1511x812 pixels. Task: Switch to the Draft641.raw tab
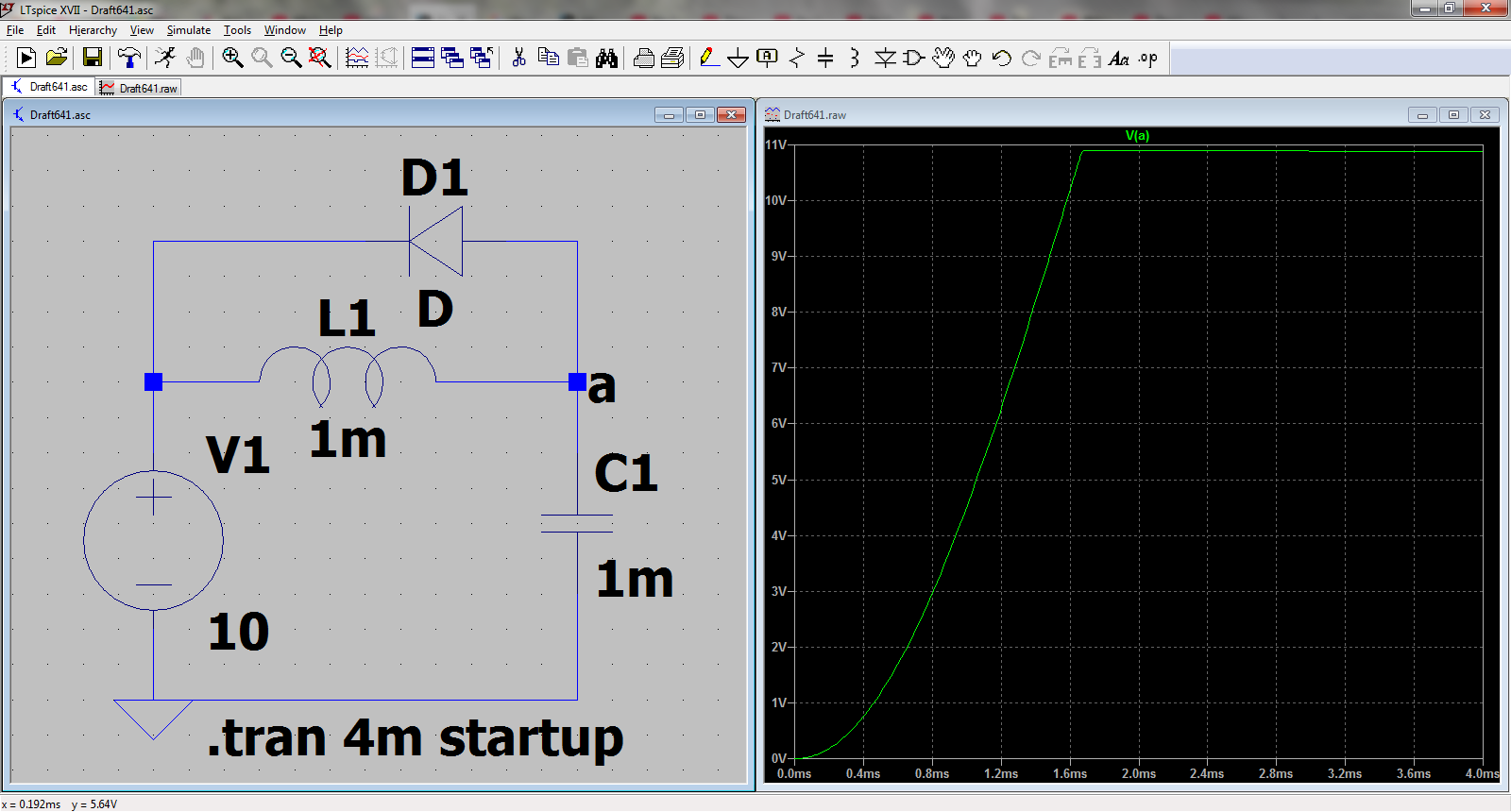point(139,88)
